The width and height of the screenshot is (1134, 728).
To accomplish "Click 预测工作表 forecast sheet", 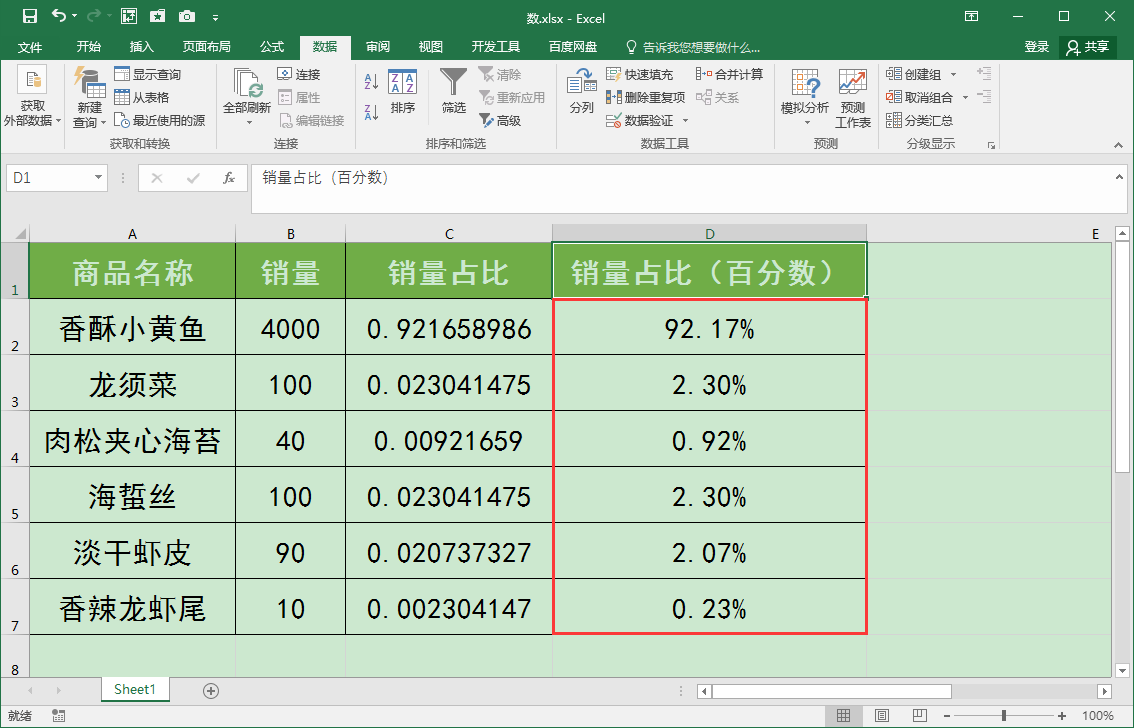I will (853, 99).
